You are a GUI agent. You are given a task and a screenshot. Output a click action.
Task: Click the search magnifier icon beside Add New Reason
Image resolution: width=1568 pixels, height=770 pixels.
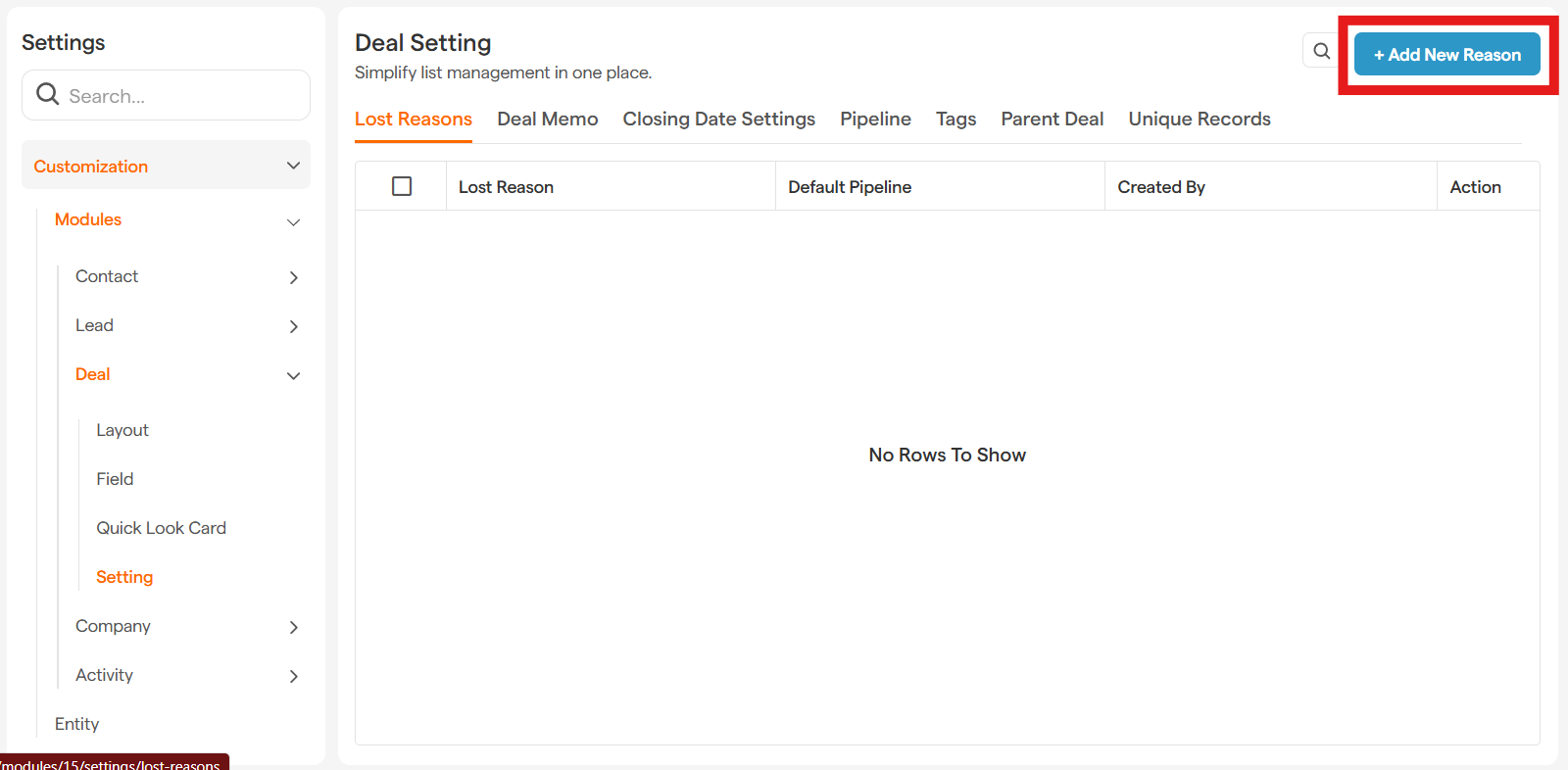1321,51
